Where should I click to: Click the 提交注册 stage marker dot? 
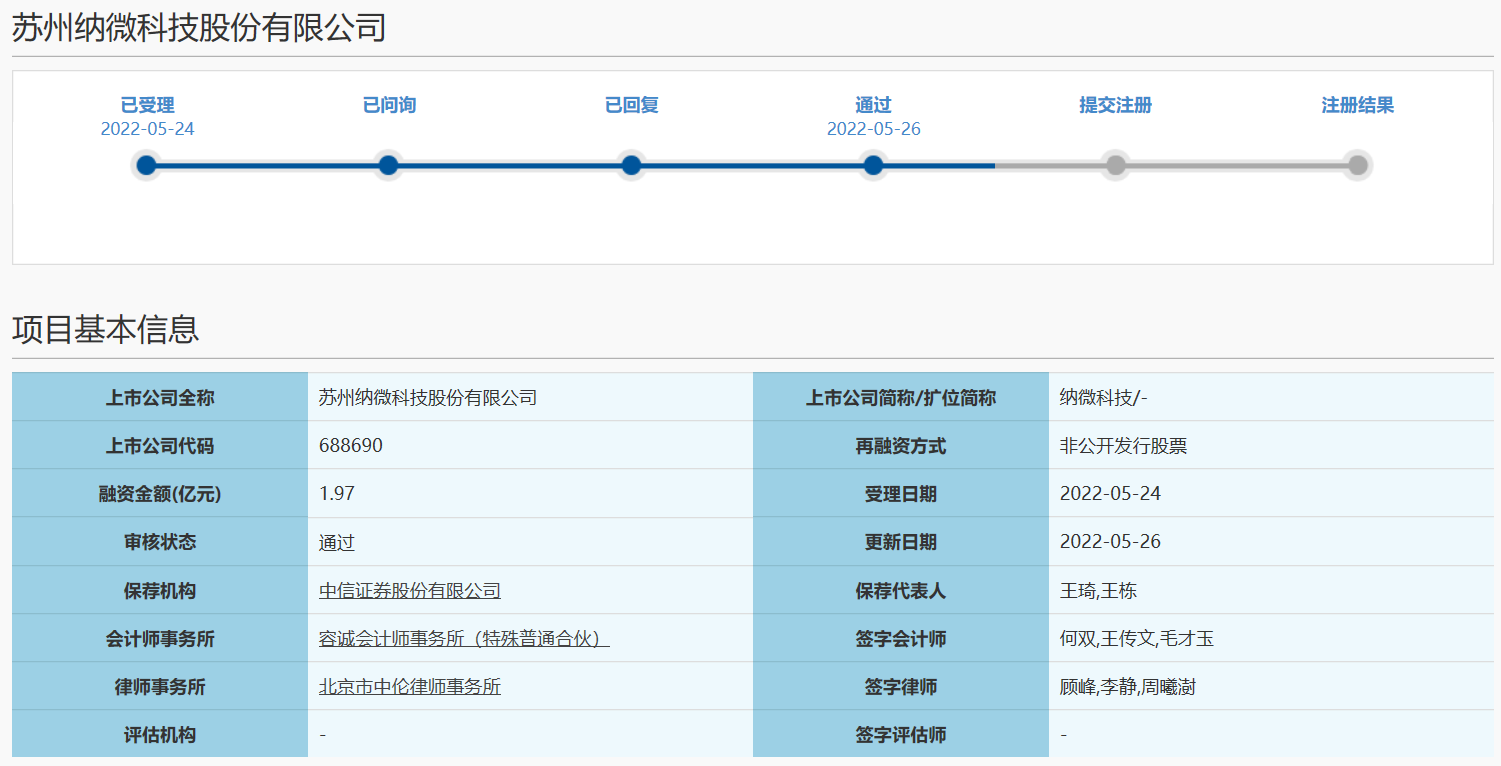[x=1116, y=166]
